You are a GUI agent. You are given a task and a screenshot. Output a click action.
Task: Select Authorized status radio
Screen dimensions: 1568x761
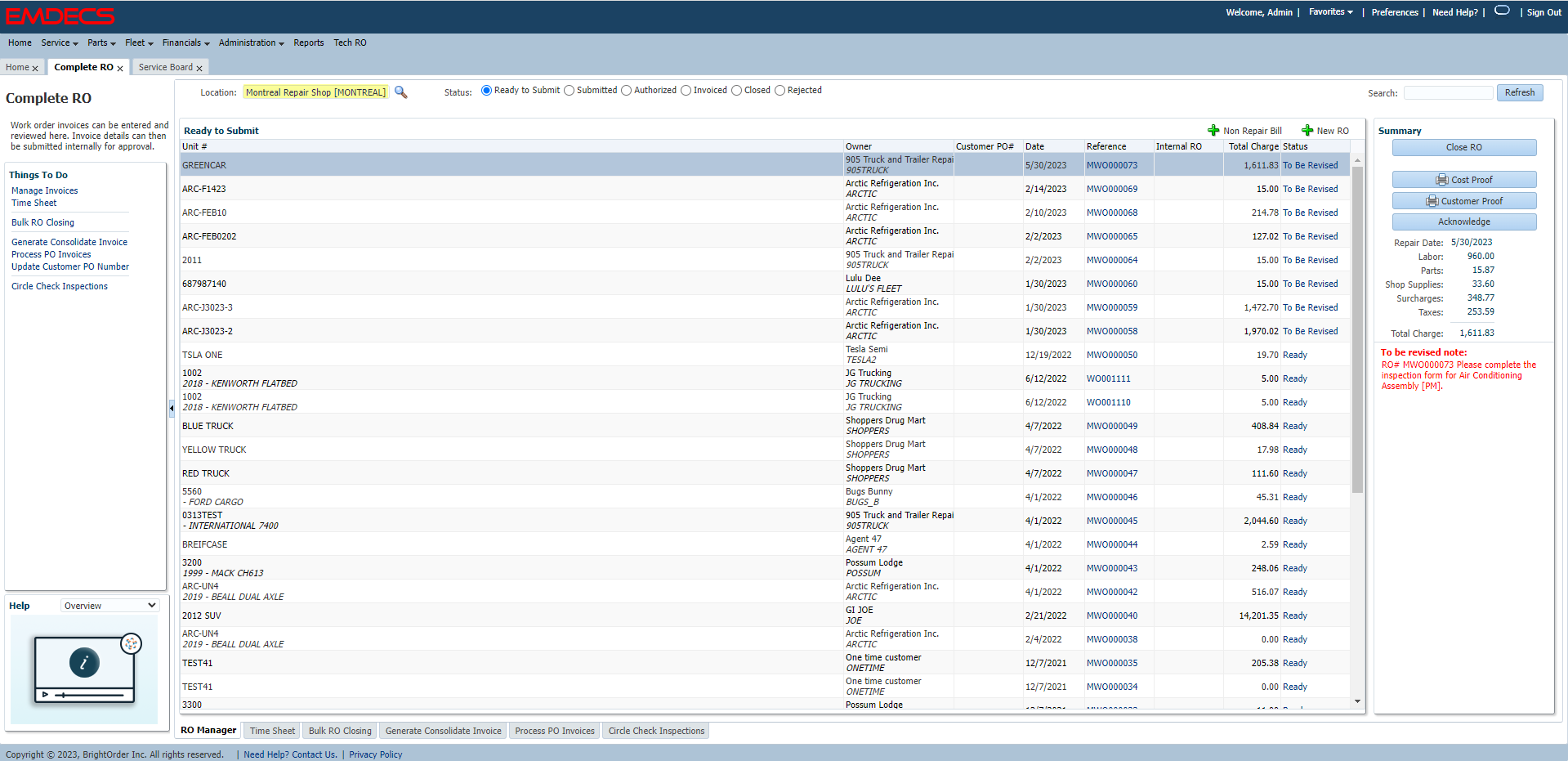click(x=627, y=91)
